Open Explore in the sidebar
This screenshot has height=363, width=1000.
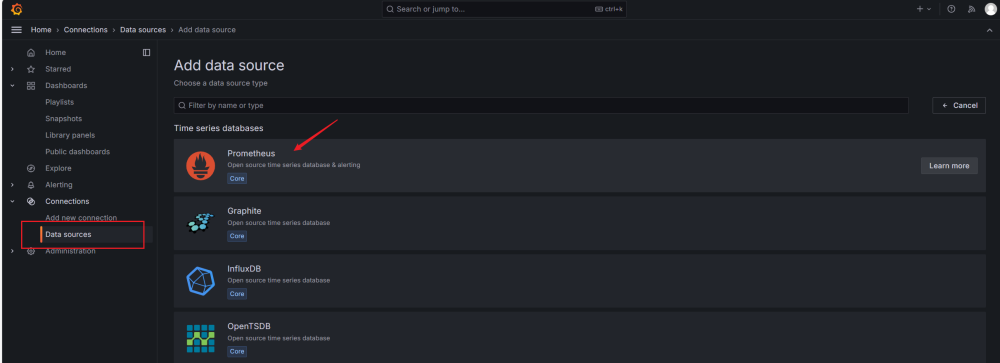point(58,168)
